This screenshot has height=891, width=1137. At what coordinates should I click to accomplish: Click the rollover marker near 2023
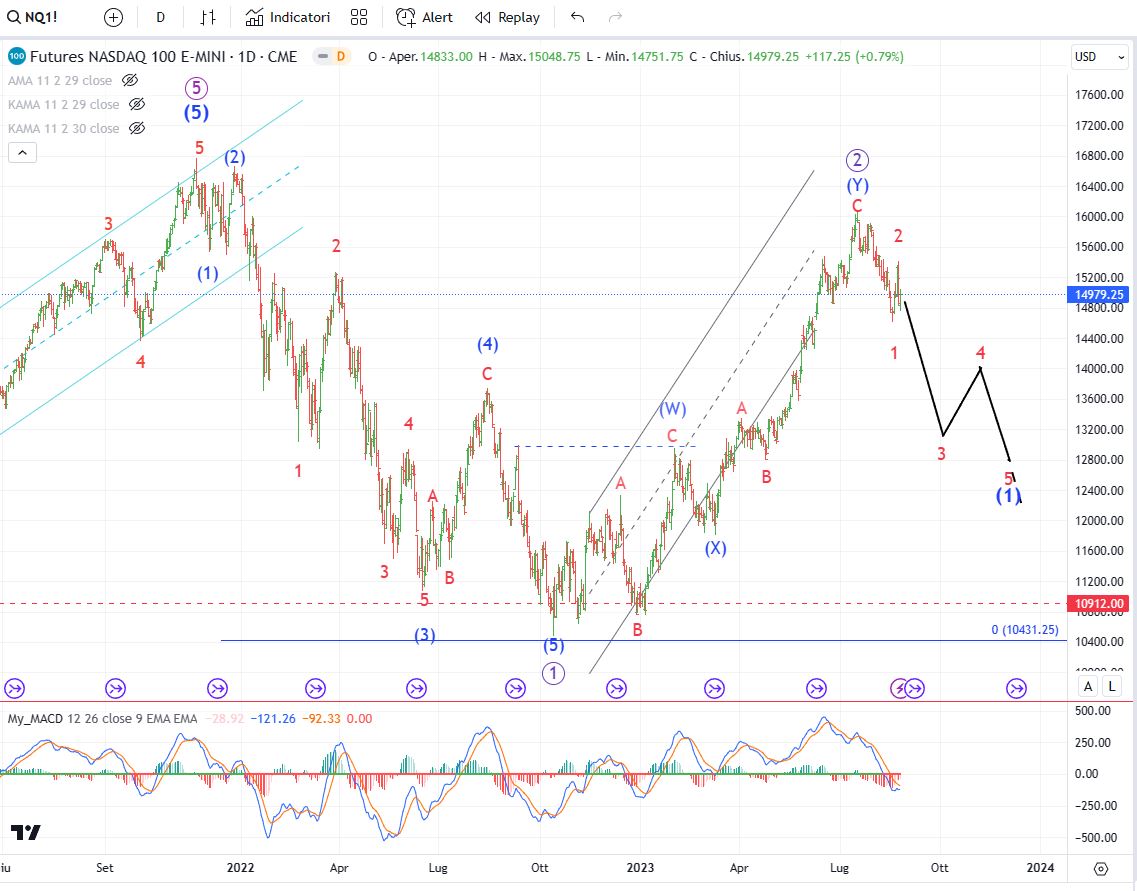coord(616,688)
